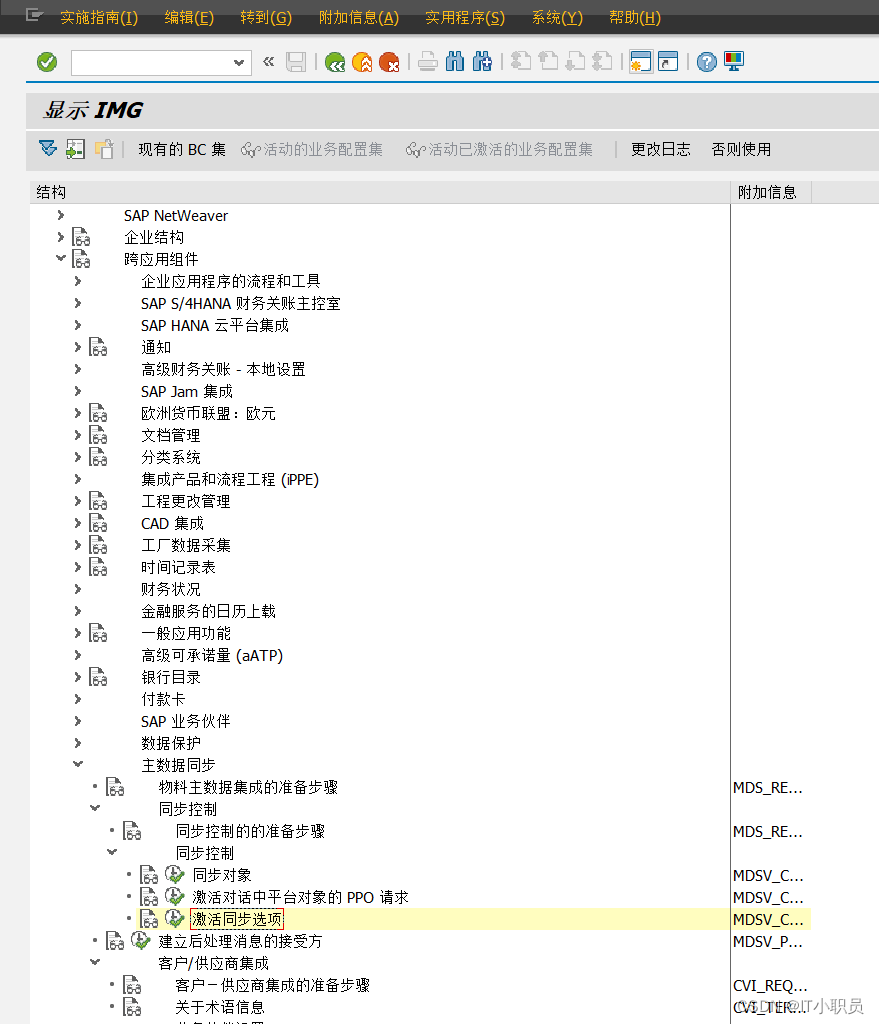Select 激活对话中平台对象的 PPO 请求 item
This screenshot has width=879, height=1024.
[300, 897]
